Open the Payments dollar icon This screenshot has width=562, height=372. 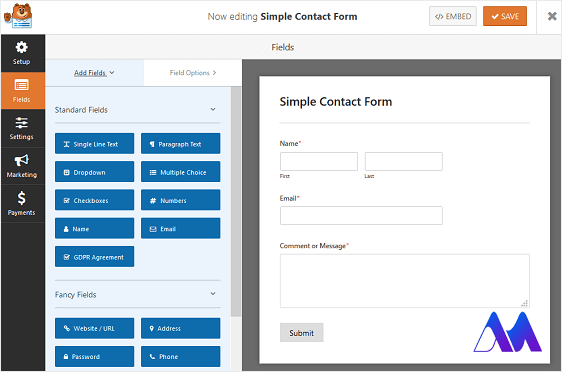point(22,198)
